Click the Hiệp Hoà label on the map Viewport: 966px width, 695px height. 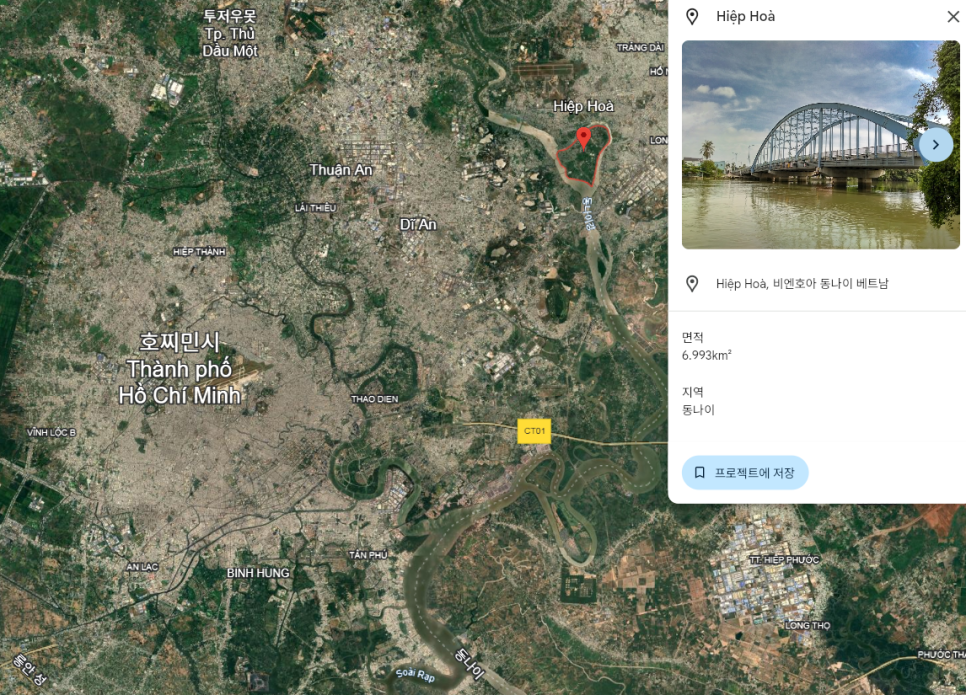tap(583, 106)
